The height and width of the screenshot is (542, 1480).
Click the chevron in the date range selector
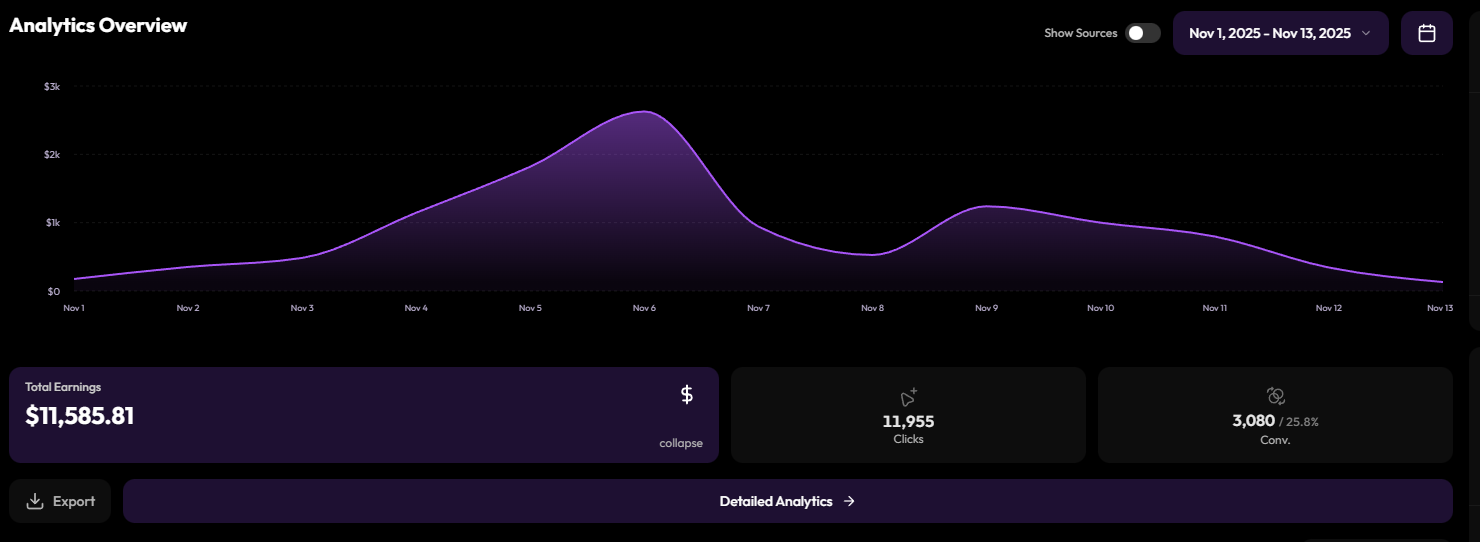point(1366,33)
